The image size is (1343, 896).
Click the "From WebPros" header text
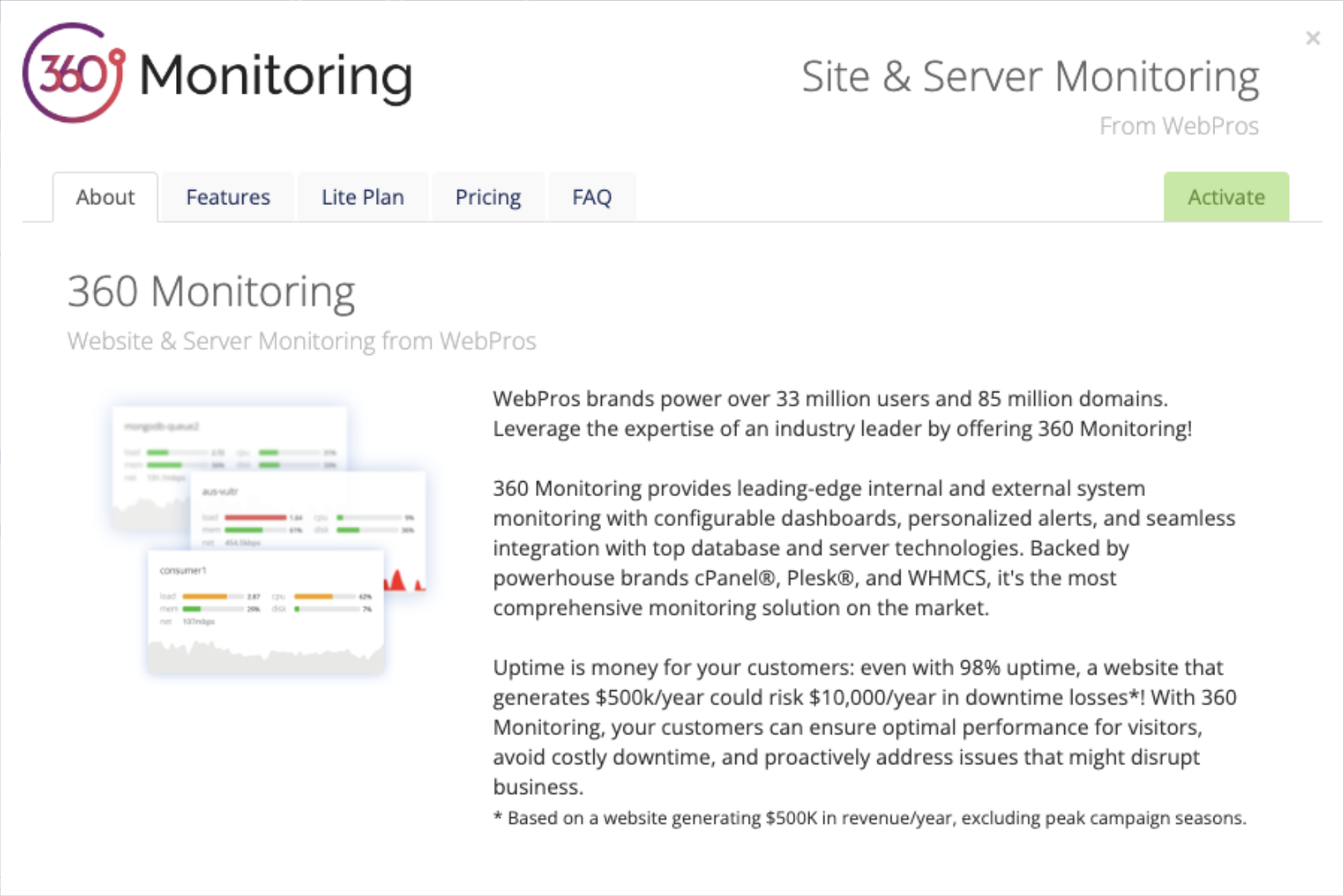point(1179,126)
